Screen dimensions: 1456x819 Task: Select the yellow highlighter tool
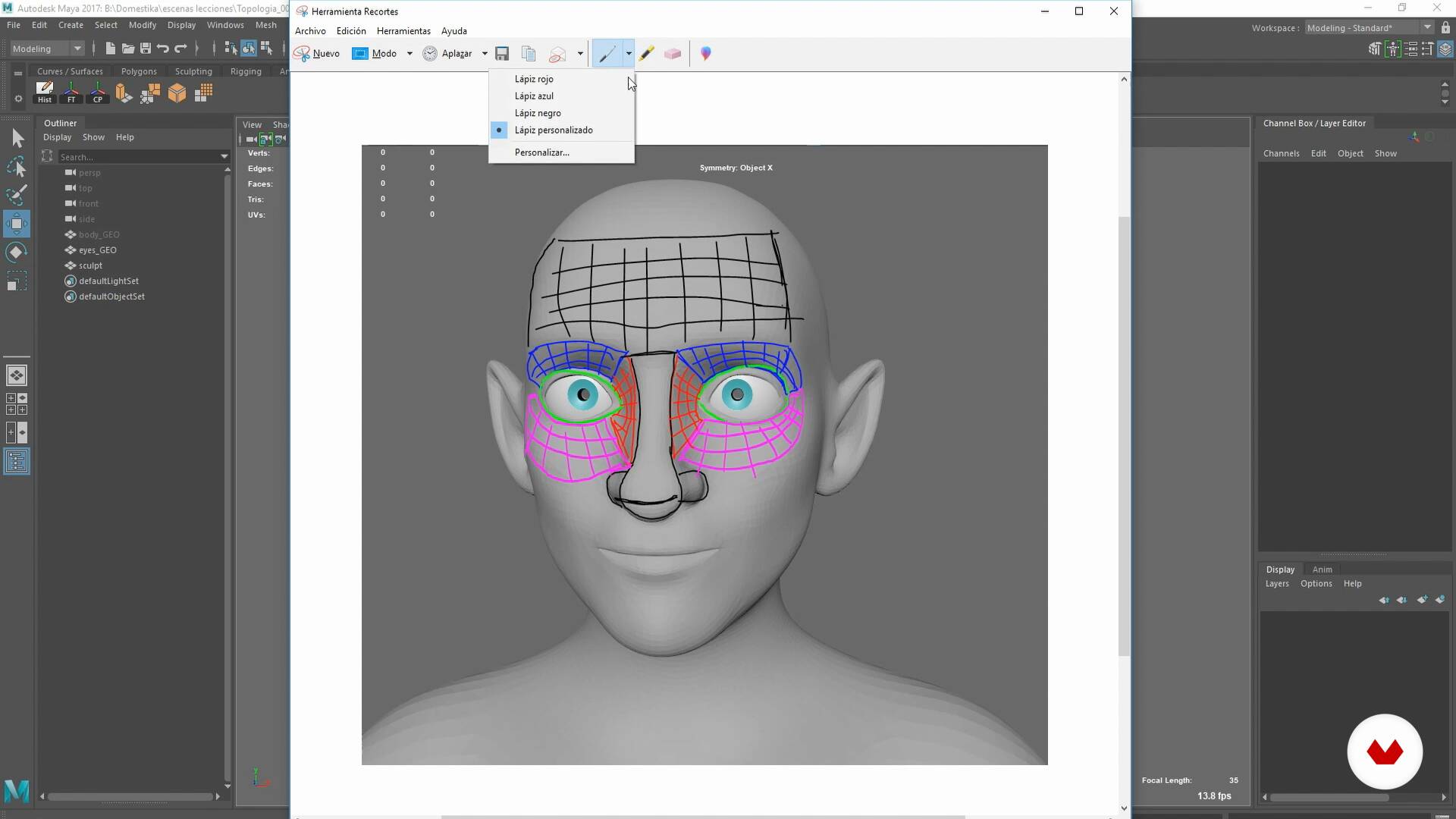[646, 54]
